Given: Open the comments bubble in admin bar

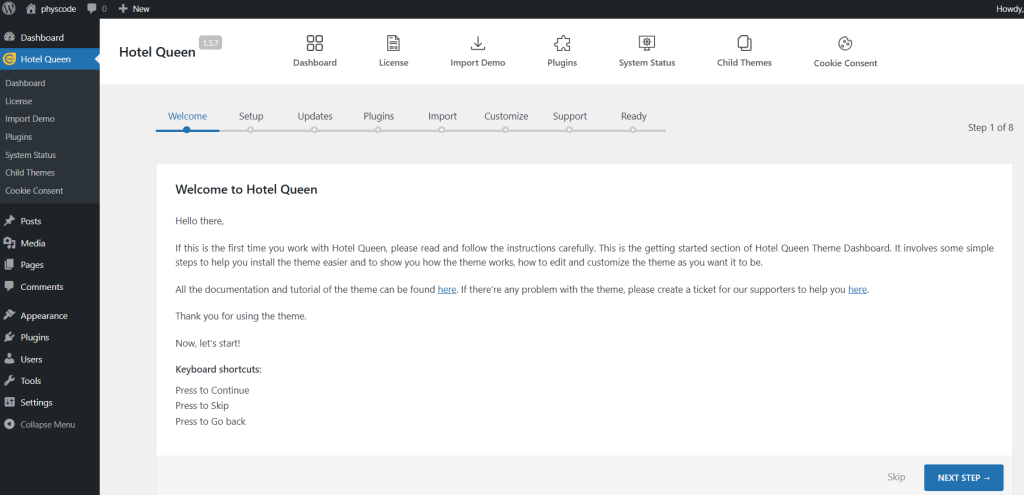Looking at the screenshot, I should coord(91,9).
